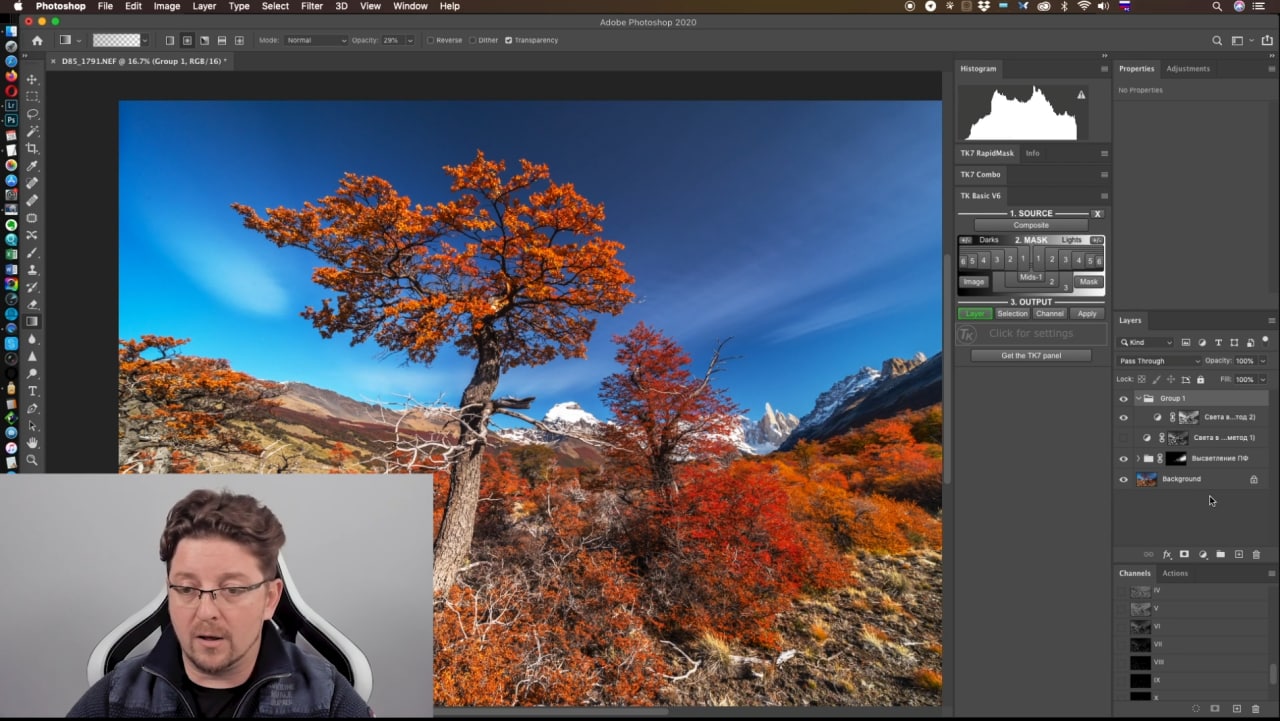
Task: Collapse the Group 1 layer group
Action: [x=1137, y=399]
